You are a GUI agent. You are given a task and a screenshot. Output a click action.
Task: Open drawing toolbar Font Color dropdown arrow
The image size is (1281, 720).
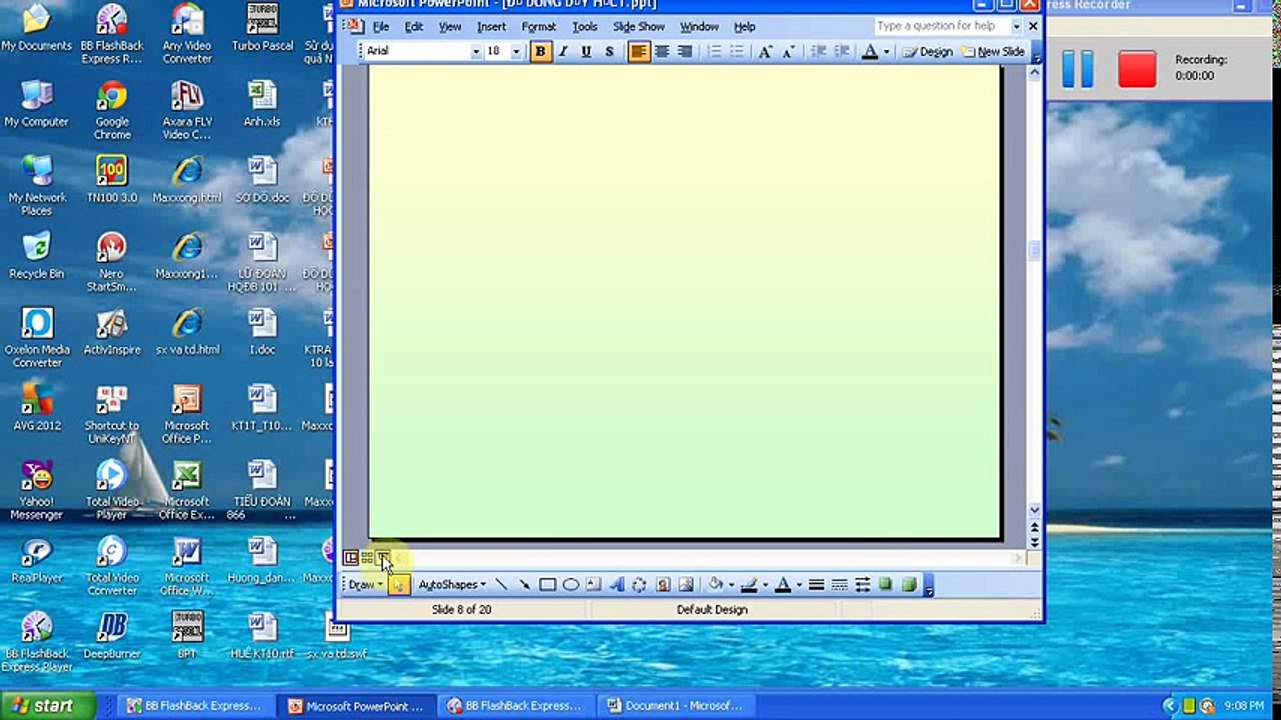(x=798, y=585)
